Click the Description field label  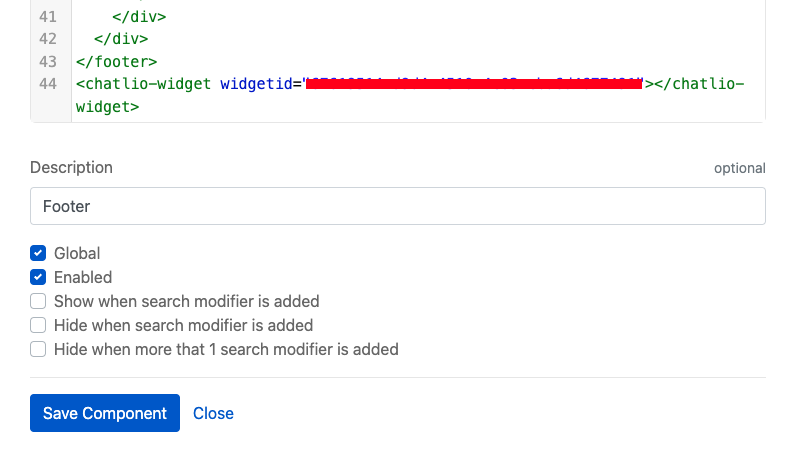(71, 167)
